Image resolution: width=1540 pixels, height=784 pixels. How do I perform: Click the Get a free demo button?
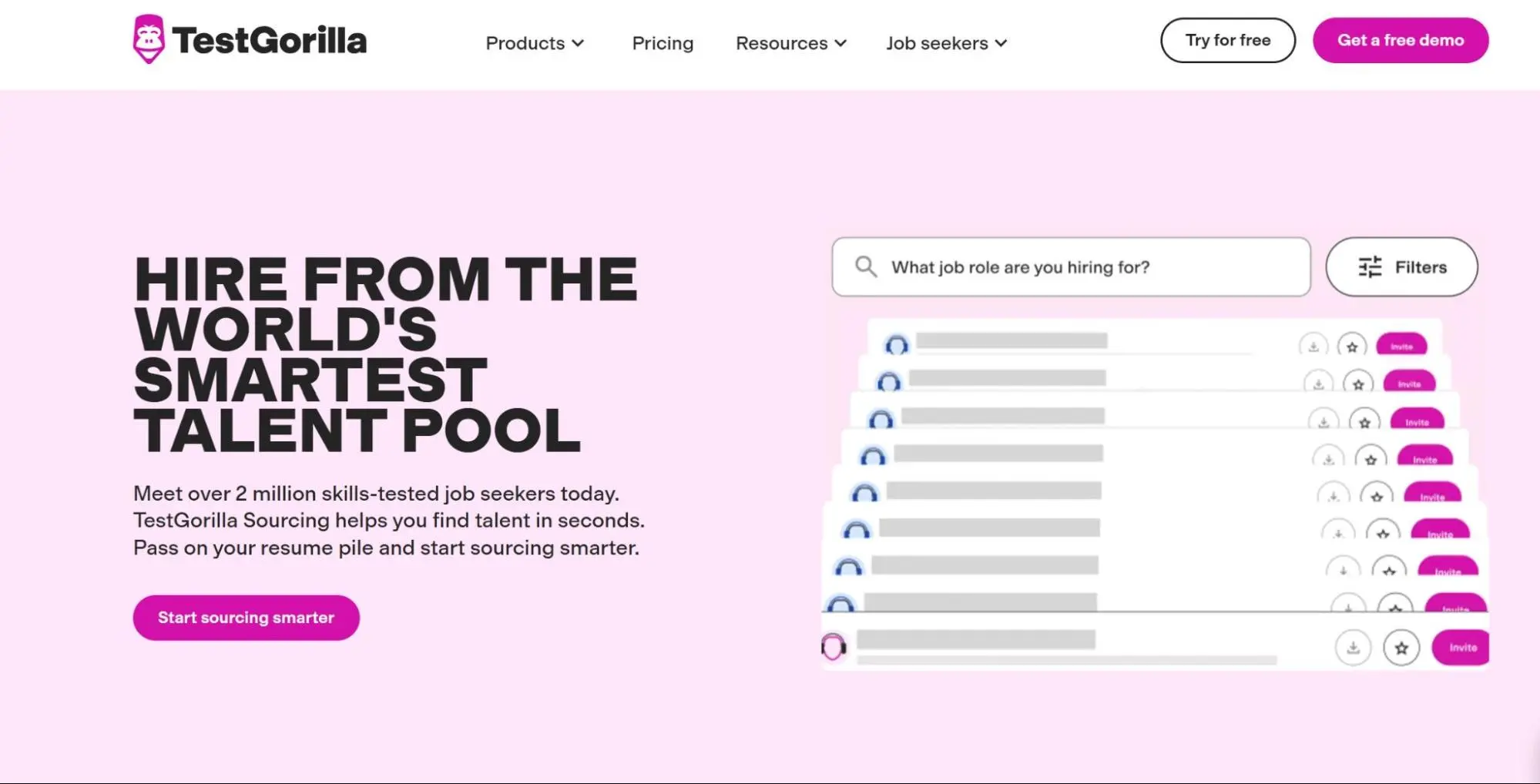(1401, 40)
